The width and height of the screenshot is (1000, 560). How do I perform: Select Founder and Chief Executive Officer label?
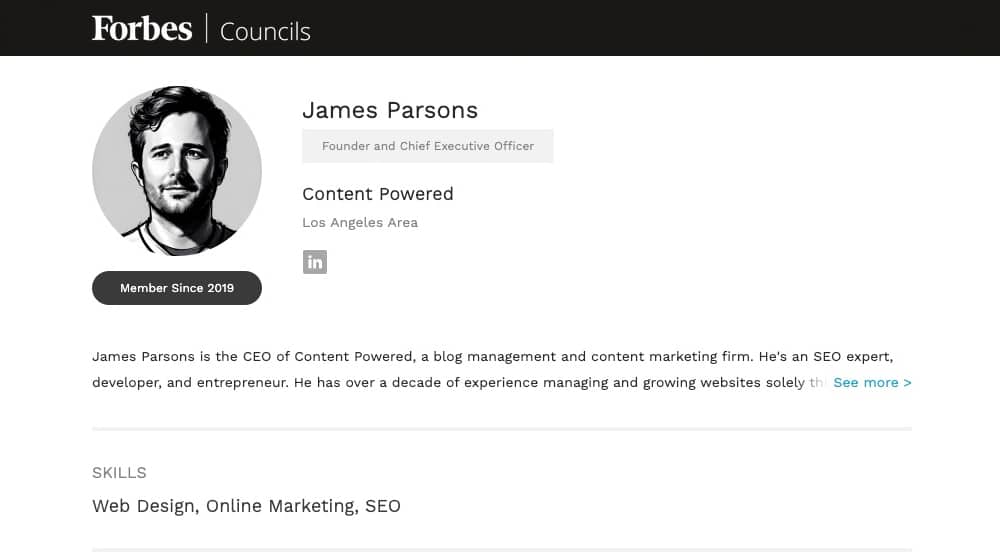pos(428,146)
